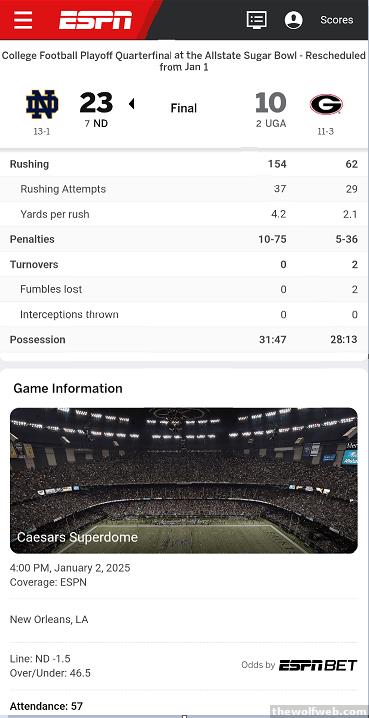Click the Penalties stat row
The width and height of the screenshot is (369, 718).
coord(184,239)
